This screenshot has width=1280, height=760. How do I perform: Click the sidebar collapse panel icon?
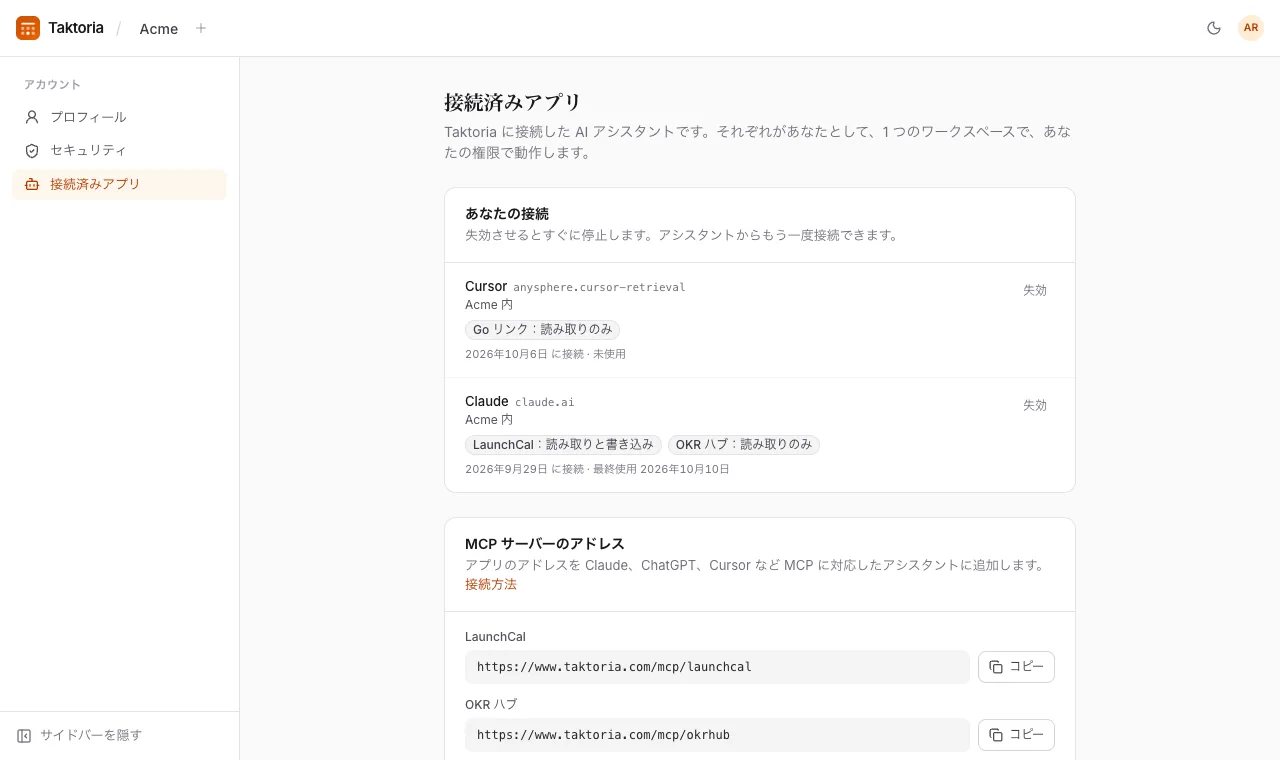point(24,735)
